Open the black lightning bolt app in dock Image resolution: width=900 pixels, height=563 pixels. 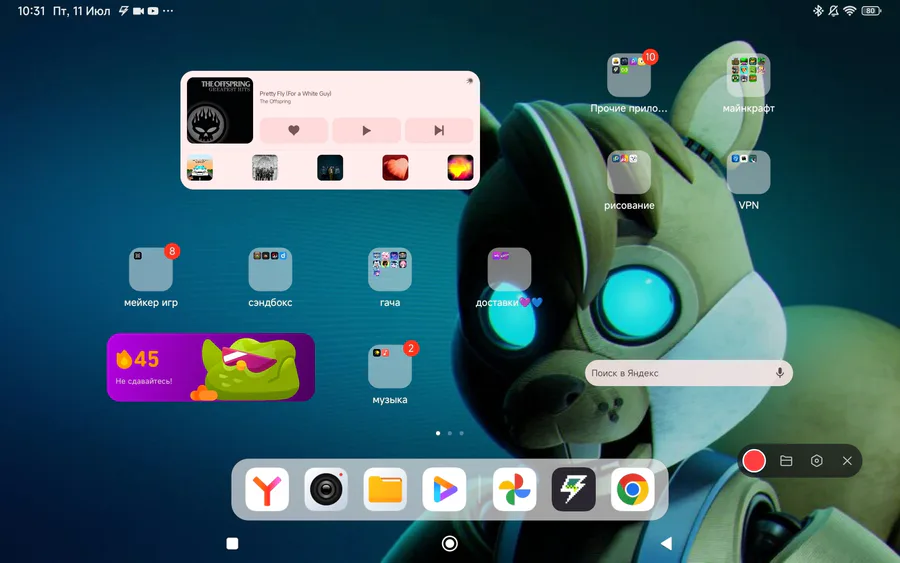pos(573,490)
